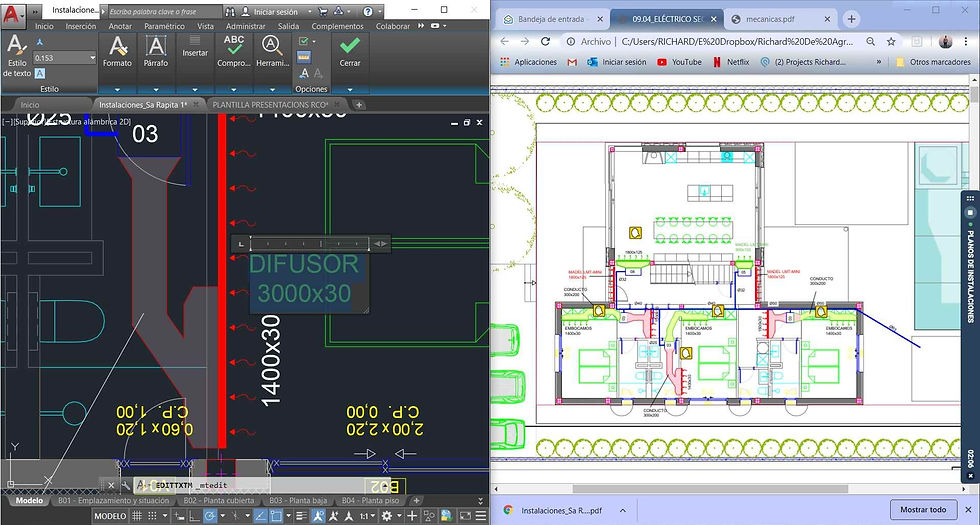Click the status bar customization menu icon

point(481,516)
